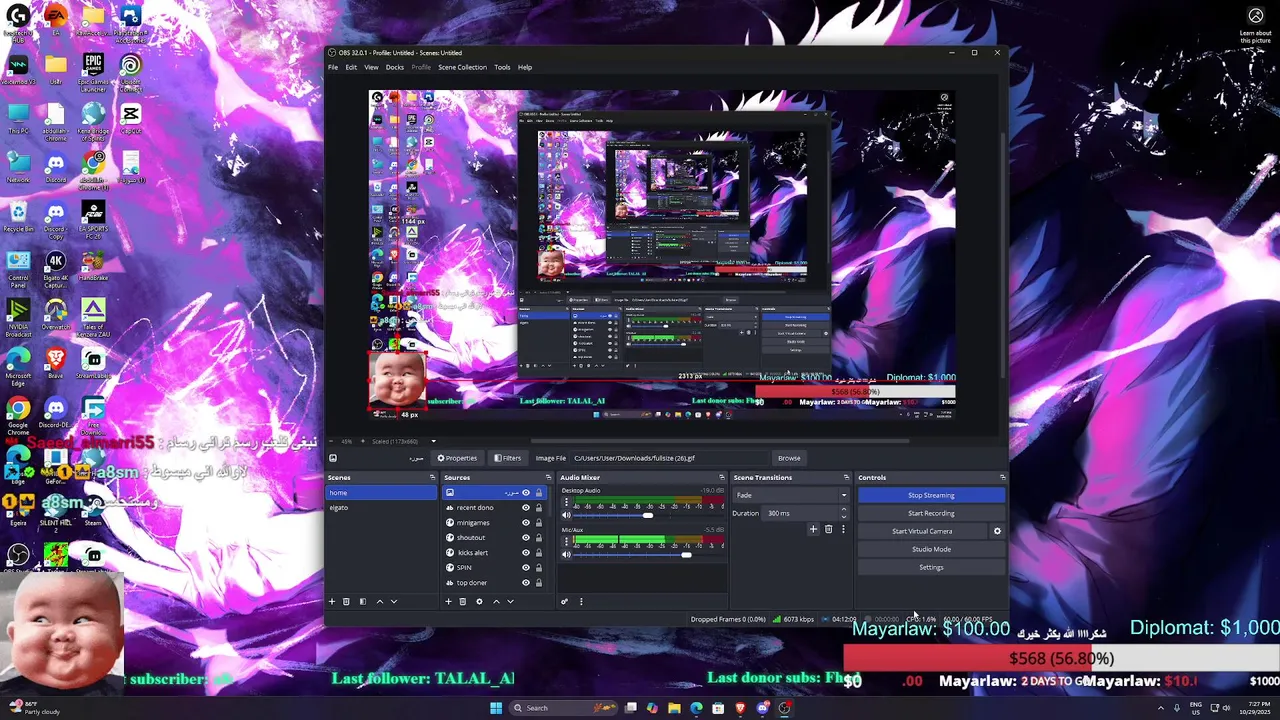Open Steam desktop shortcut

[93, 508]
